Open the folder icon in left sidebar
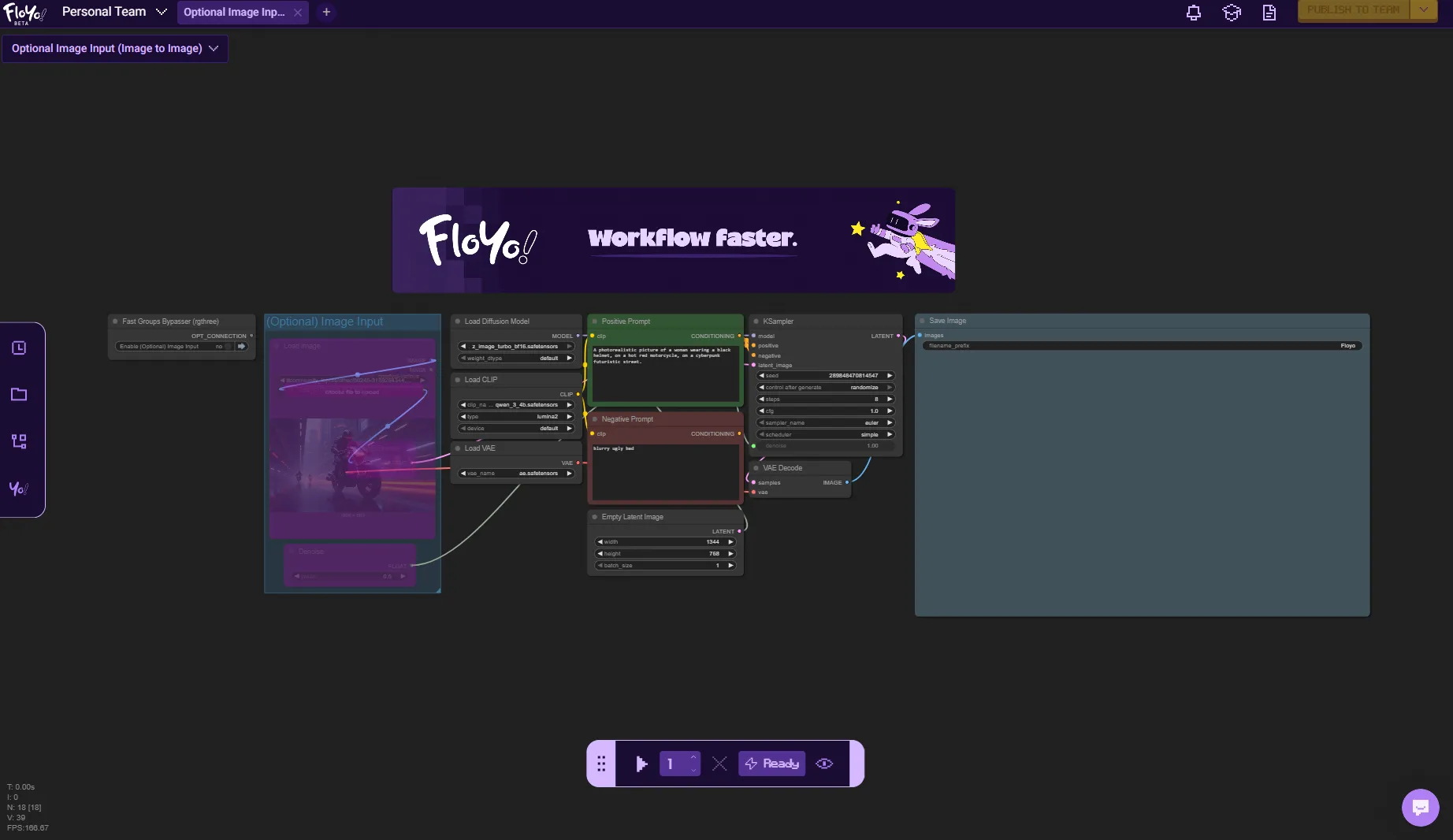 pos(19,395)
